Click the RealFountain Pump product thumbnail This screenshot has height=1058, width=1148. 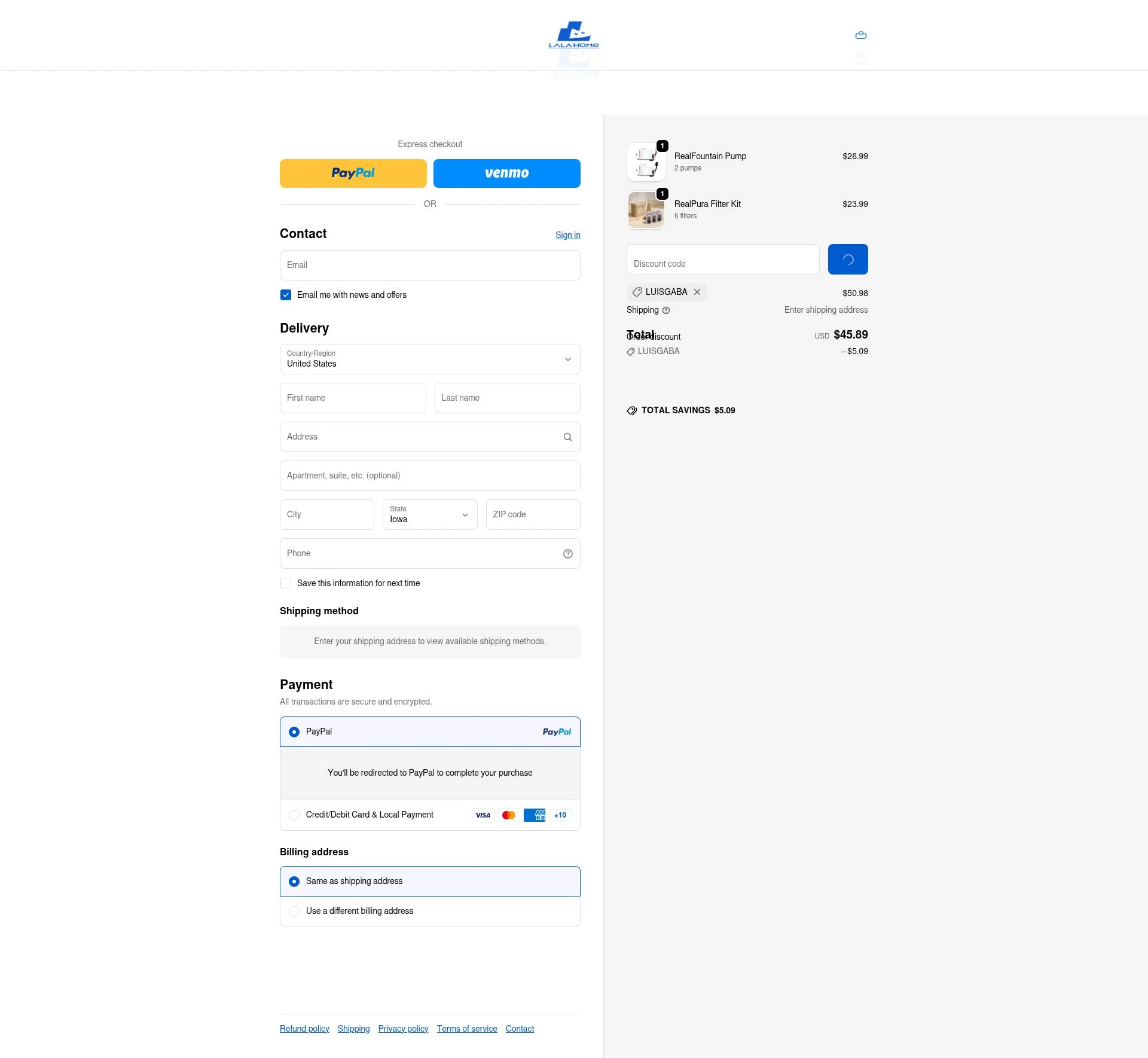point(646,161)
